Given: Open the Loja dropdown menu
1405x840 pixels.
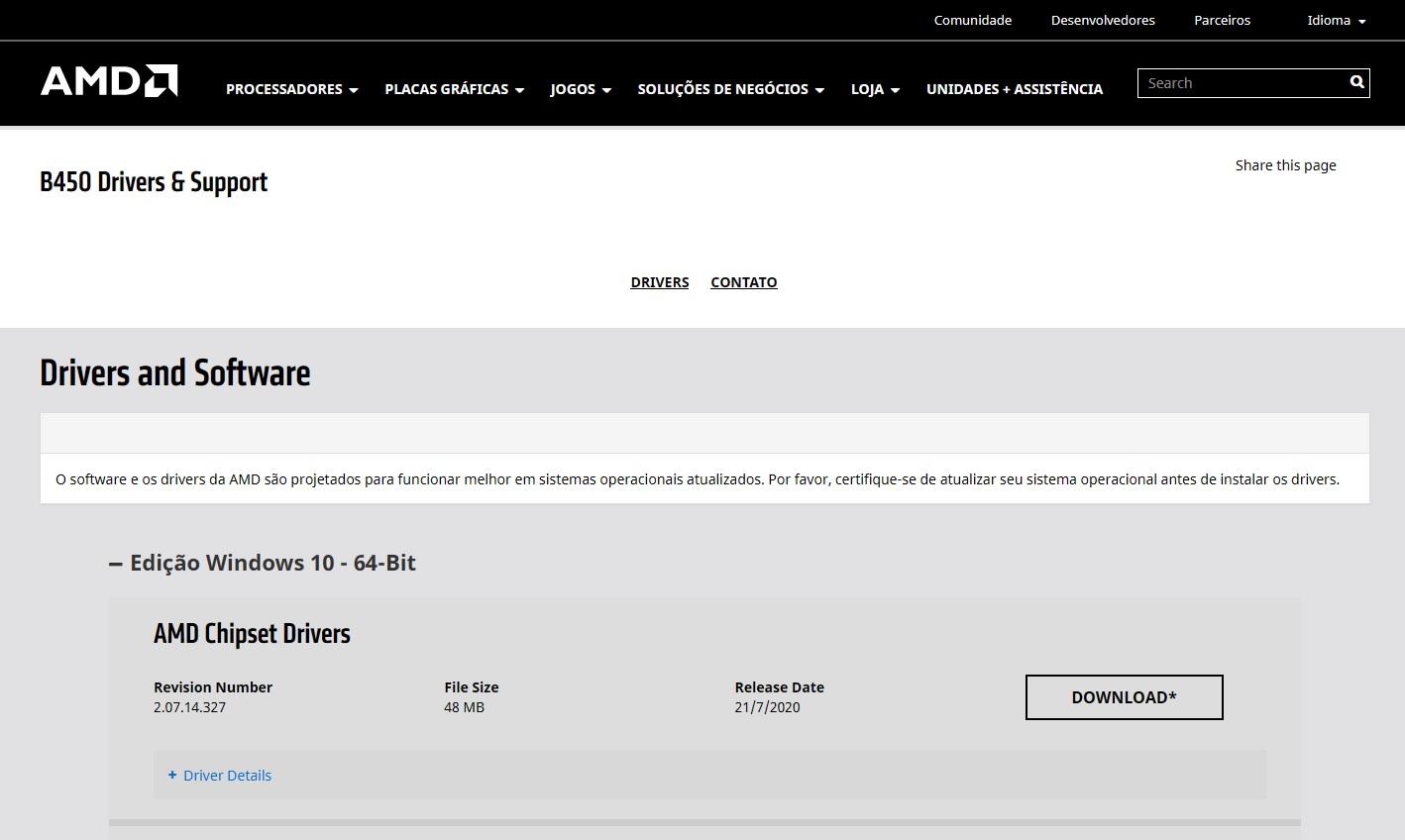Looking at the screenshot, I should click(875, 89).
